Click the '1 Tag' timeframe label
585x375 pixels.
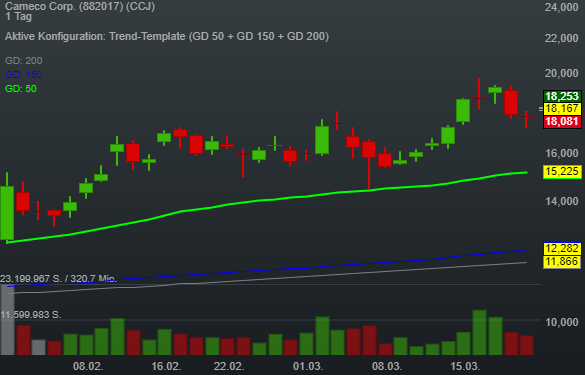pyautogui.click(x=18, y=16)
